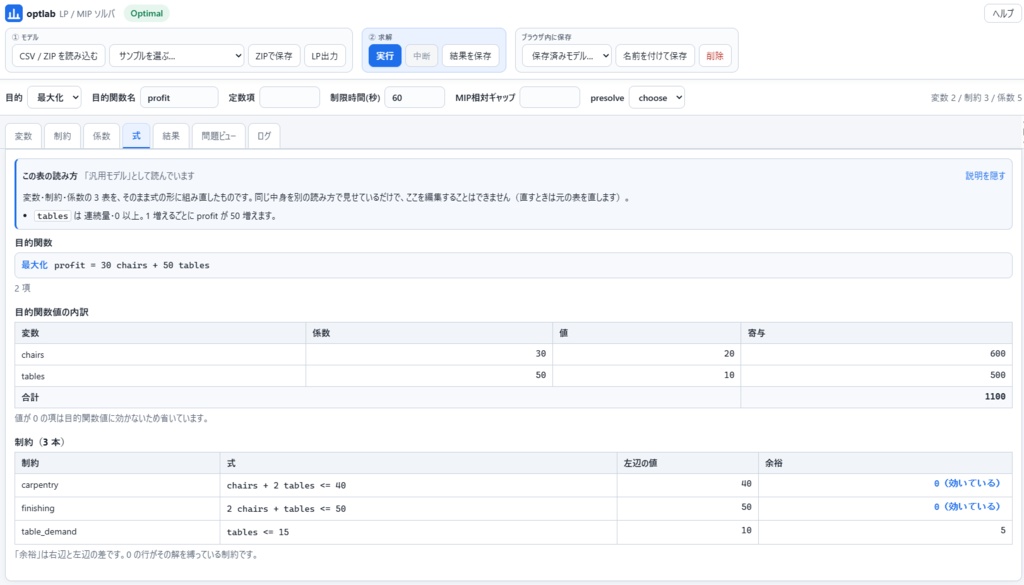
Task: Click the MIP相対ギャップ input field
Action: point(549,97)
